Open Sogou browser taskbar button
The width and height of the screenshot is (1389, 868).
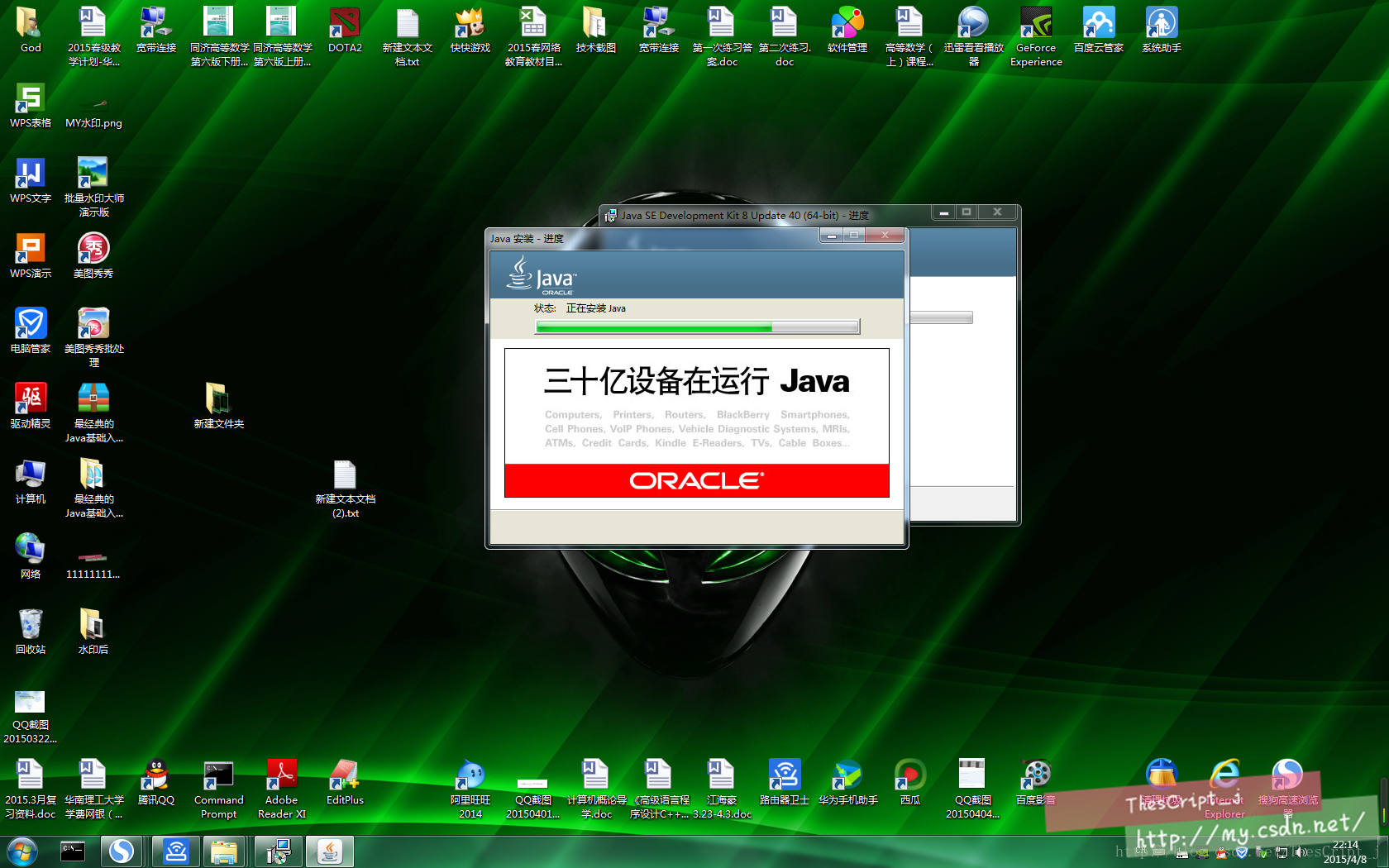click(x=122, y=851)
